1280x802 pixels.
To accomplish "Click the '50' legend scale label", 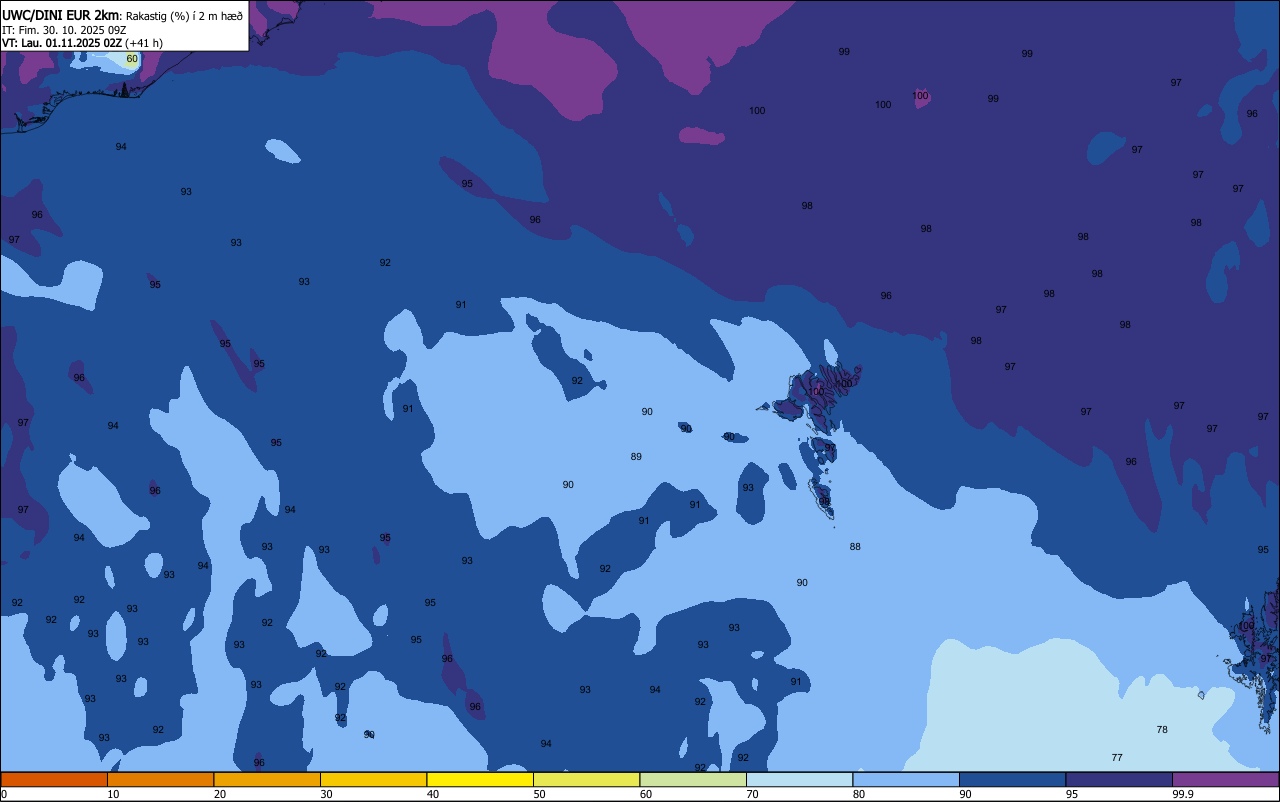I will 539,794.
